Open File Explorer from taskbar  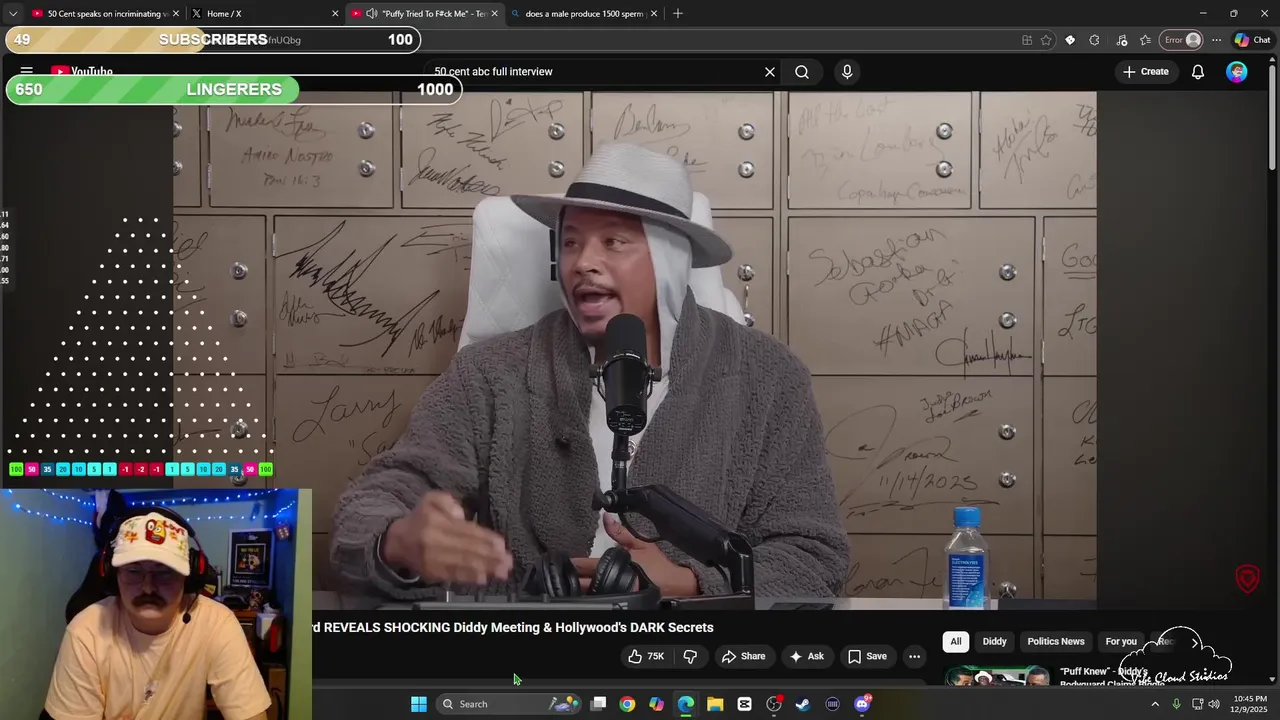[715, 704]
